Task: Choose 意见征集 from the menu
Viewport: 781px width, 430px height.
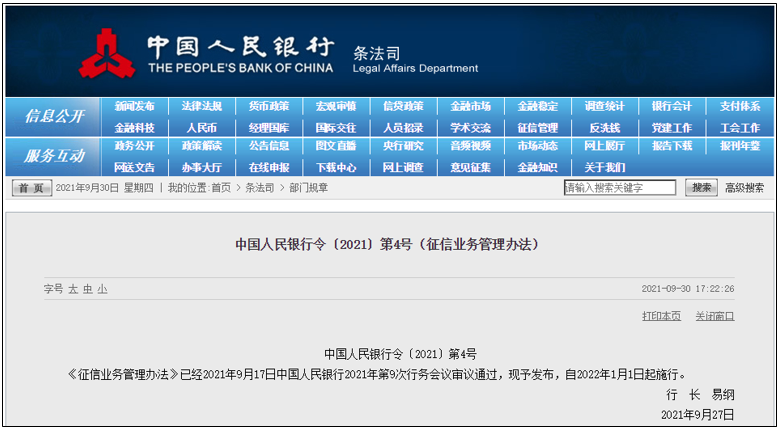Action: pyautogui.click(x=471, y=167)
